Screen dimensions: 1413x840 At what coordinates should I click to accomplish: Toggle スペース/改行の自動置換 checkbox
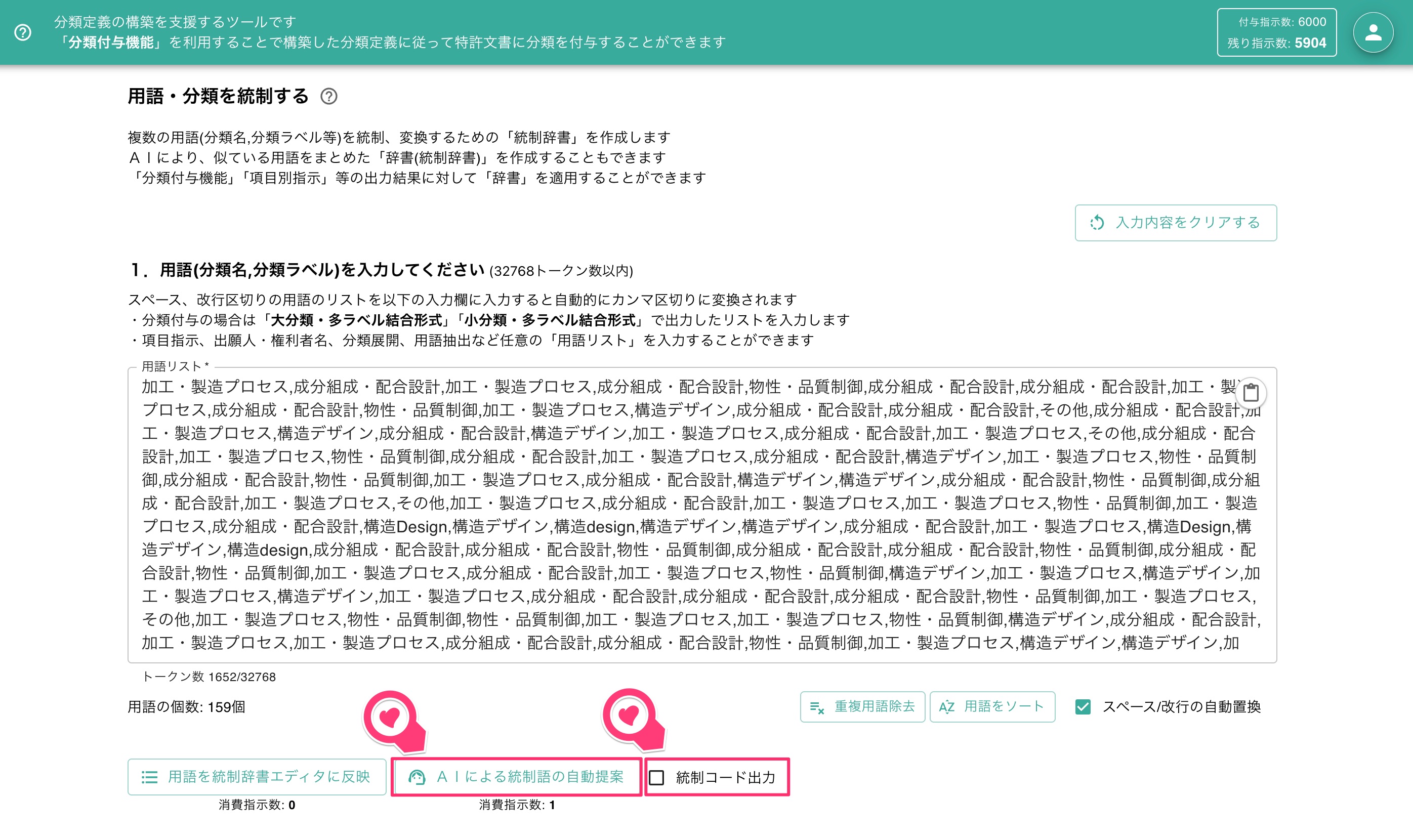tap(1083, 706)
